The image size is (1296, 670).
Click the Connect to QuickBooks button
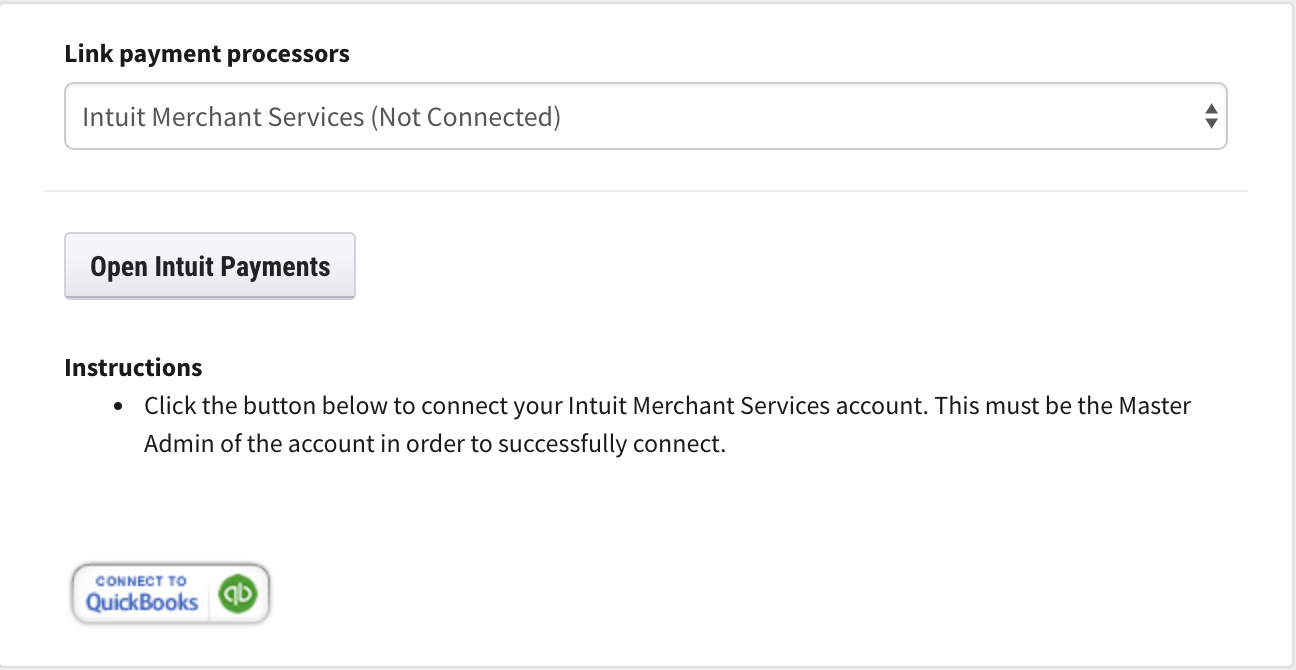170,594
